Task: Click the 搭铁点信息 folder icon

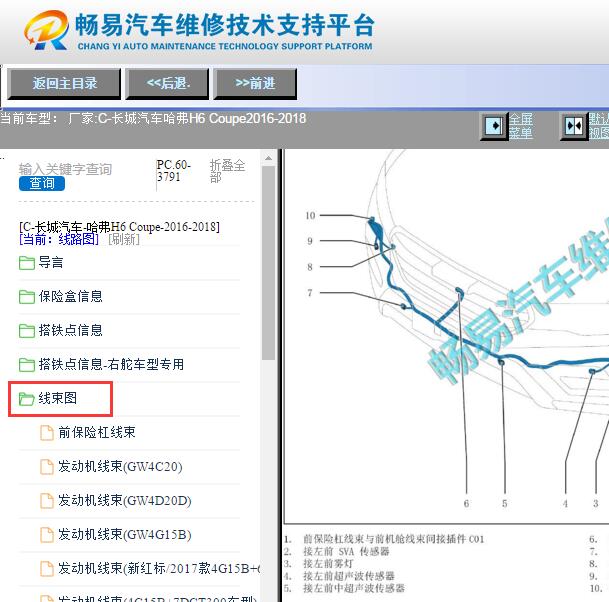Action: coord(27,331)
